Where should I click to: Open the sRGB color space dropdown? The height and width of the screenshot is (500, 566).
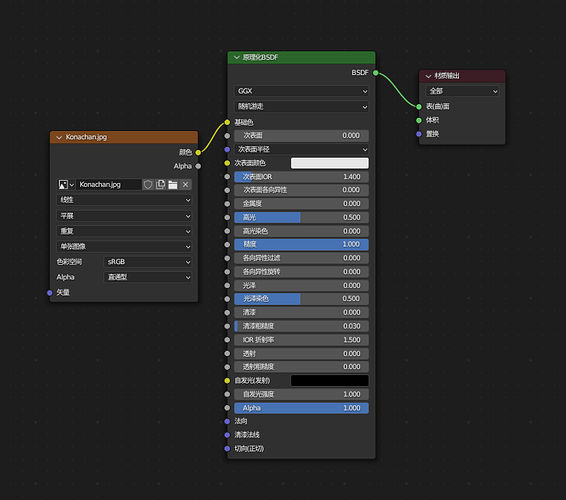click(x=148, y=262)
